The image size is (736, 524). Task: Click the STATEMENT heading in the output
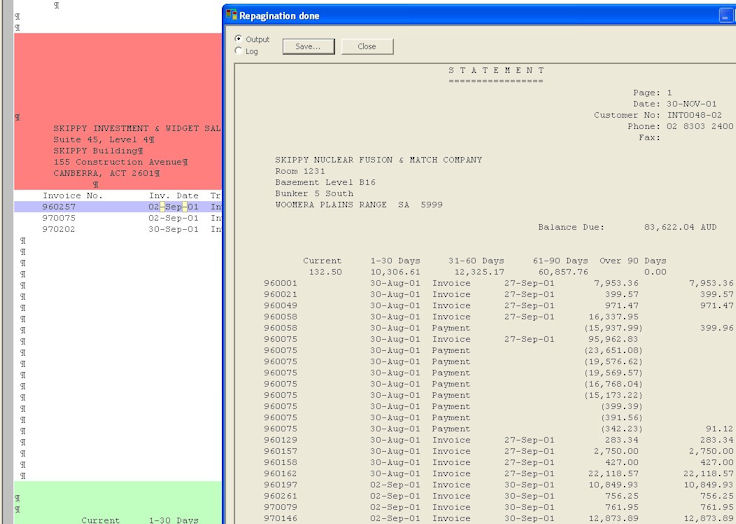(496, 70)
